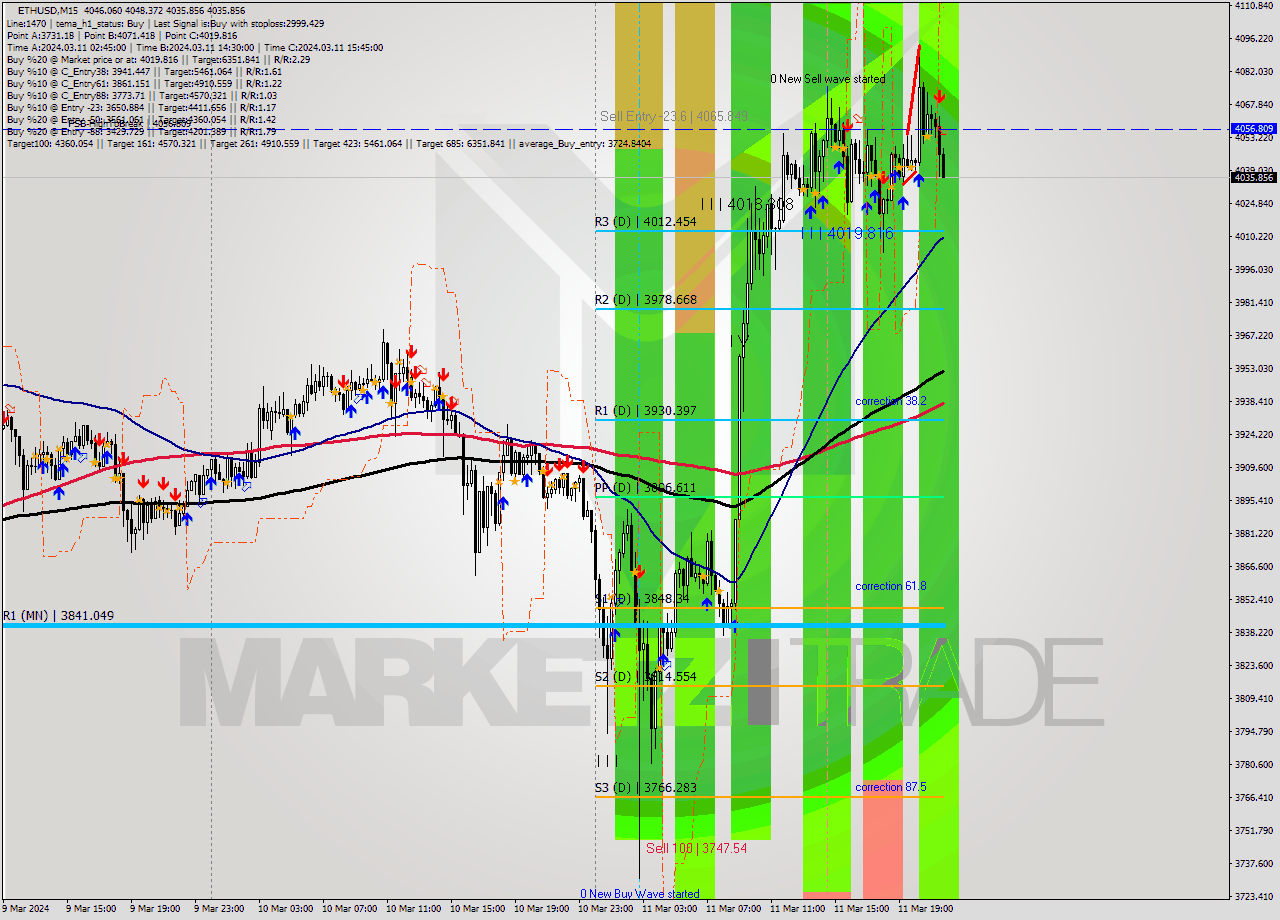The image size is (1280, 920).
Task: Click the '11 Mar 07:00' time axis label
Action: pyautogui.click(x=734, y=909)
